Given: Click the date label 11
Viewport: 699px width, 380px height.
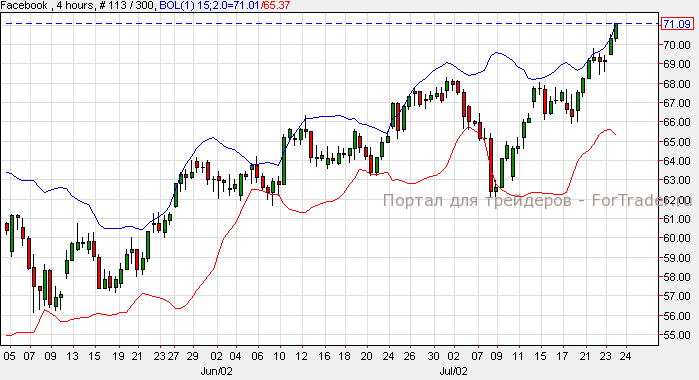Looking at the screenshot, I should pyautogui.click(x=517, y=356).
